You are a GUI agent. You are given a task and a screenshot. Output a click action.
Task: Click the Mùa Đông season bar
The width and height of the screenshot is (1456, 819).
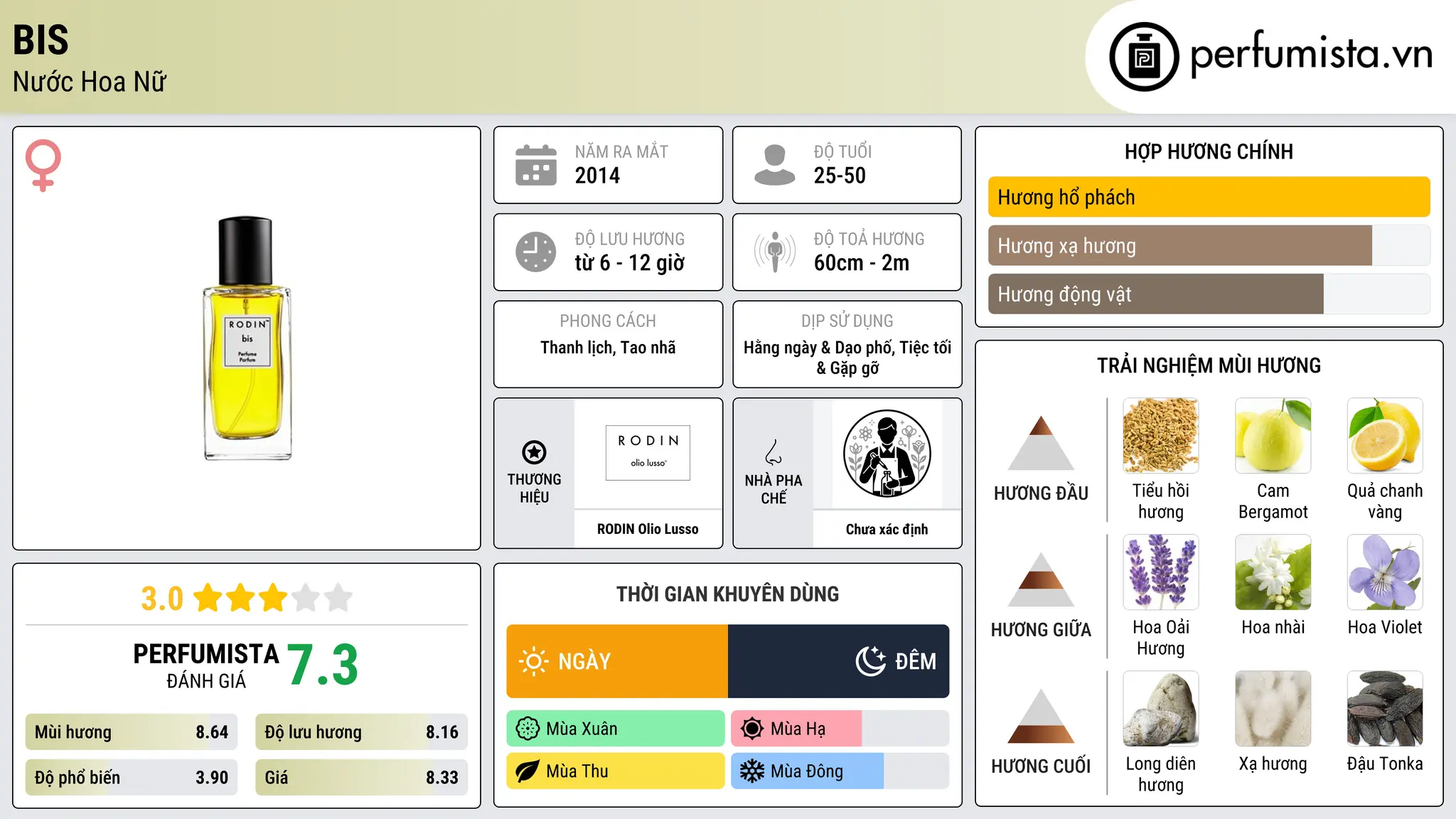pyautogui.click(x=840, y=771)
